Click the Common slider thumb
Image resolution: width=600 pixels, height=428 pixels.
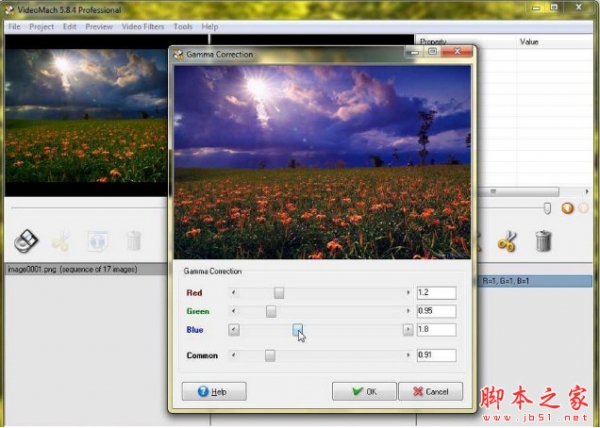click(x=270, y=355)
